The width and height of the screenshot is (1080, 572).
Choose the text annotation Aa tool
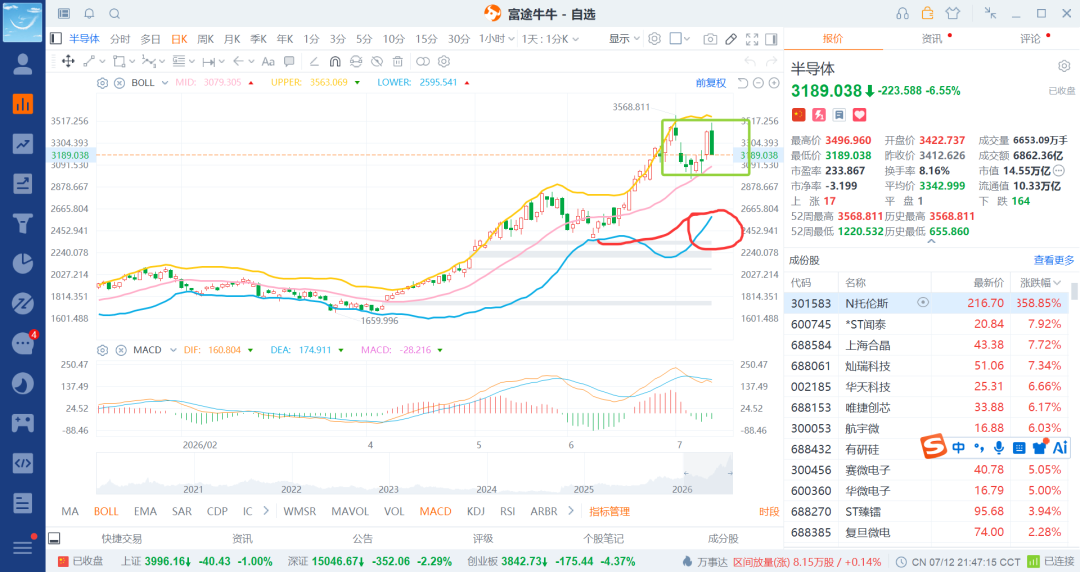[x=268, y=61]
